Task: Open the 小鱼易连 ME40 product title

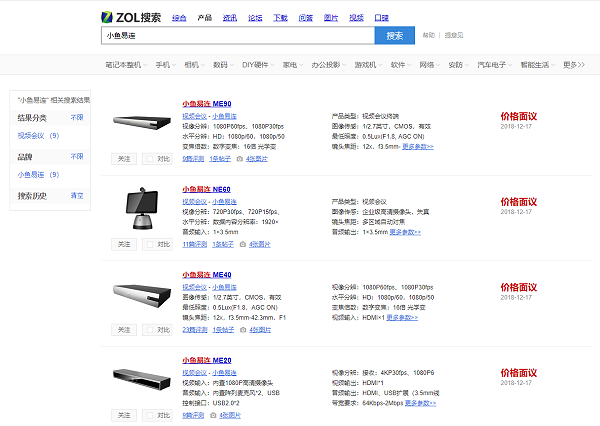Action: [x=207, y=275]
